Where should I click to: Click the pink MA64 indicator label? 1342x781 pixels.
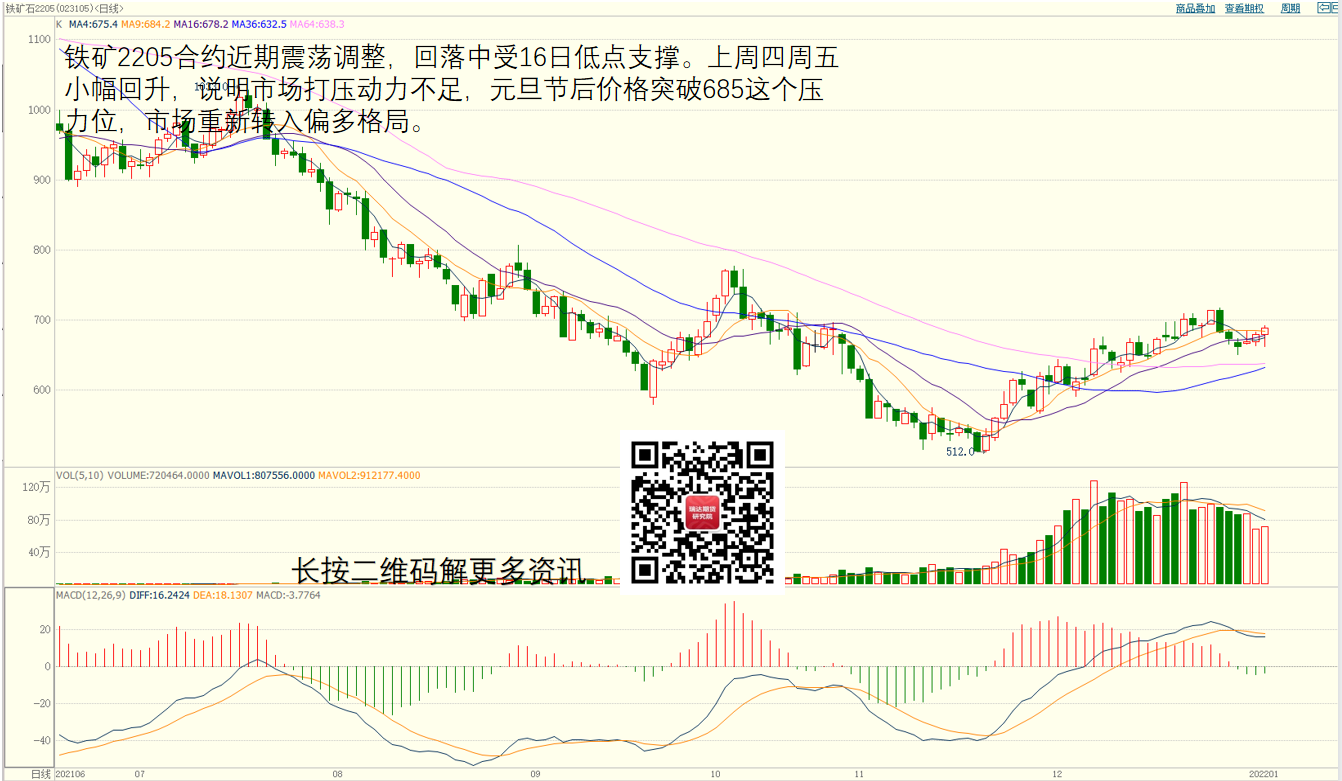click(x=319, y=23)
